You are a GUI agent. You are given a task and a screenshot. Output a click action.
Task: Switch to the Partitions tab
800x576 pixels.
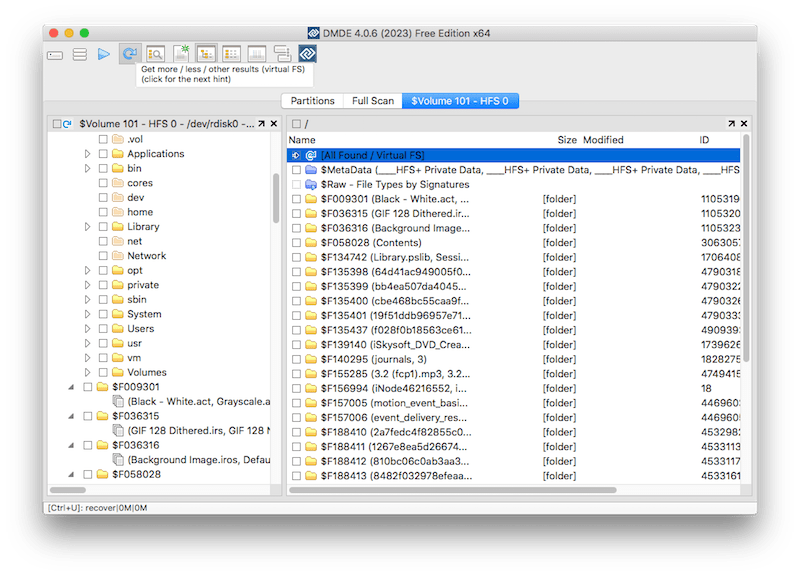(312, 100)
